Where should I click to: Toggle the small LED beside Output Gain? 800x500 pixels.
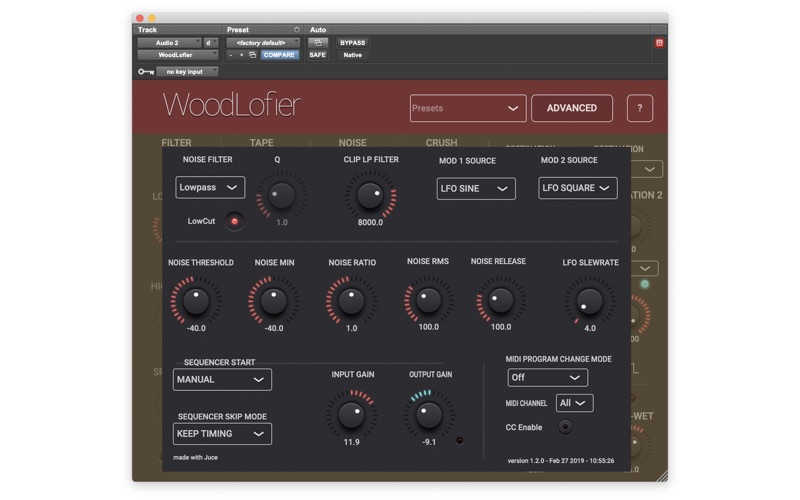[x=459, y=440]
